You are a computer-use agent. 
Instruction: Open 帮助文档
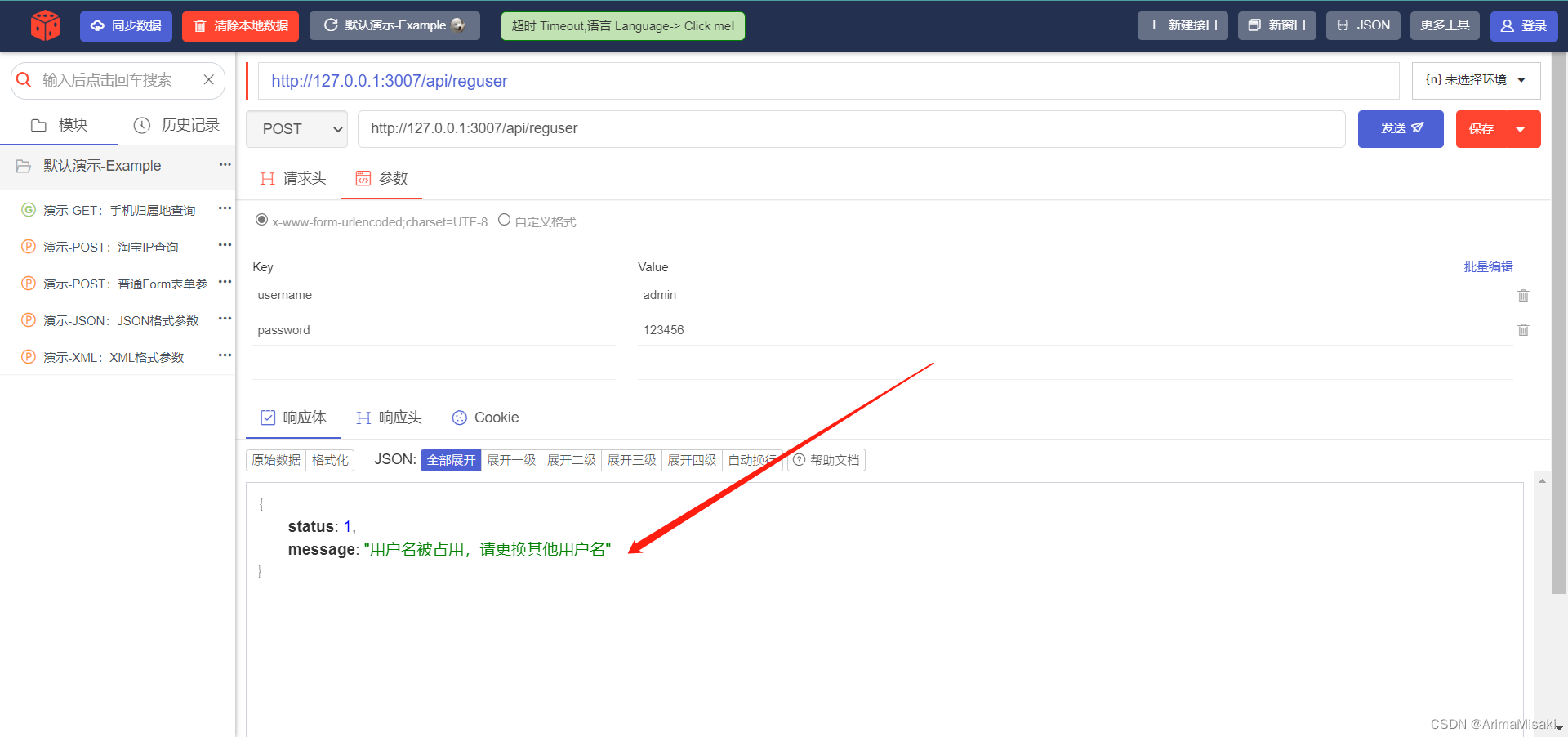pyautogui.click(x=826, y=460)
